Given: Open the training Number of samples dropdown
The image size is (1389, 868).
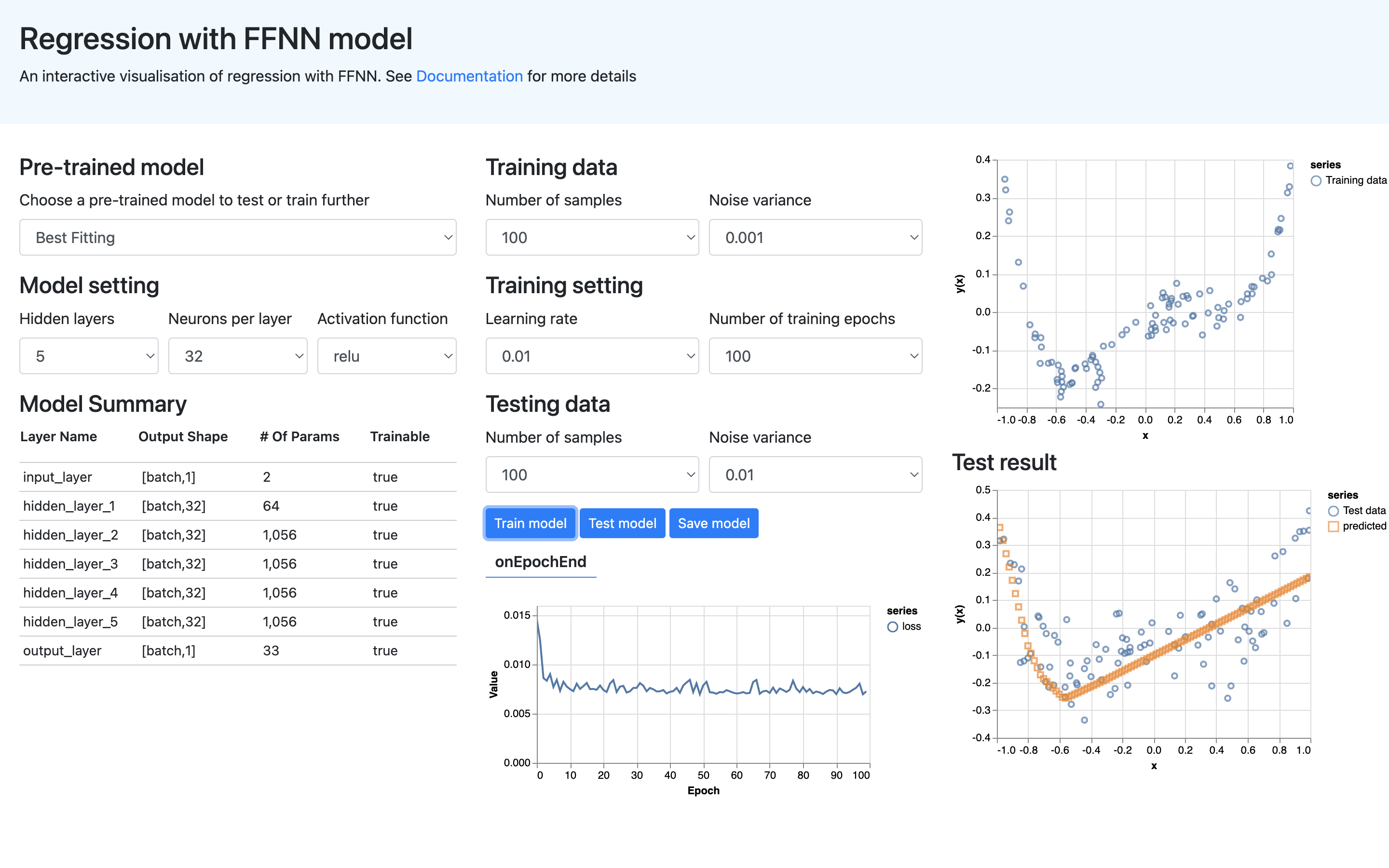Looking at the screenshot, I should click(x=592, y=237).
